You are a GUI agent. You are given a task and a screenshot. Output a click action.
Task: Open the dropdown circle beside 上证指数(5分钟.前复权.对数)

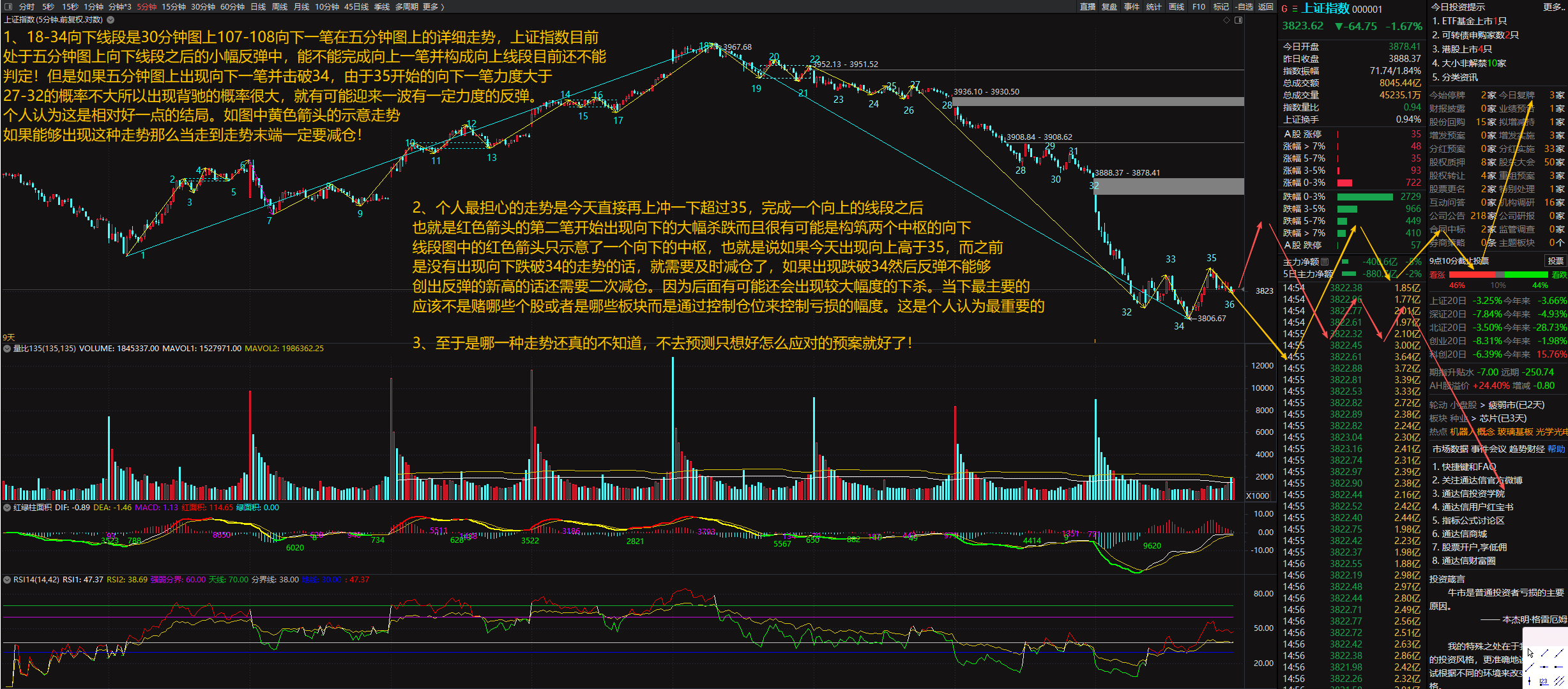point(110,20)
